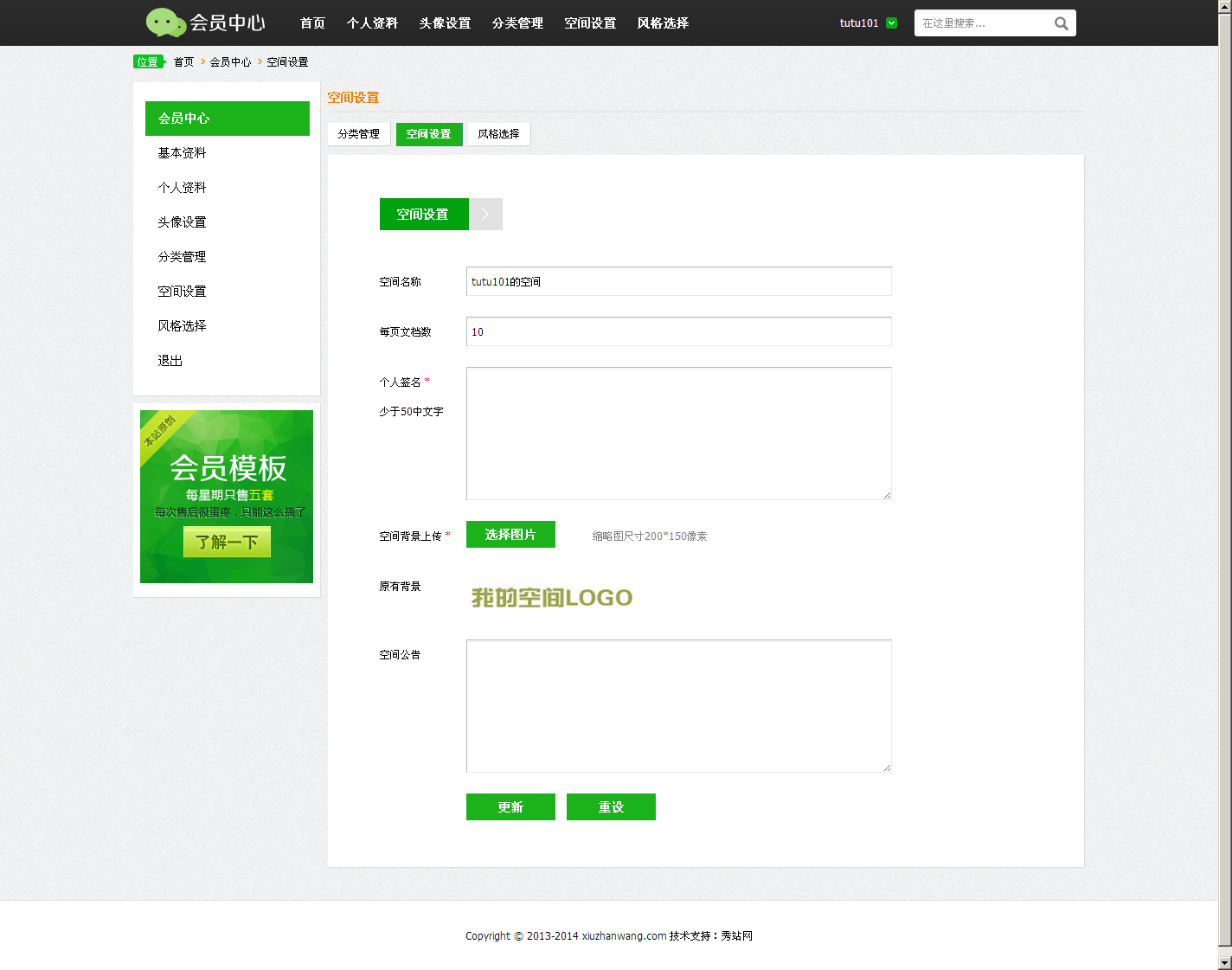Click the 会员中心 breadcrumb link

(x=230, y=62)
